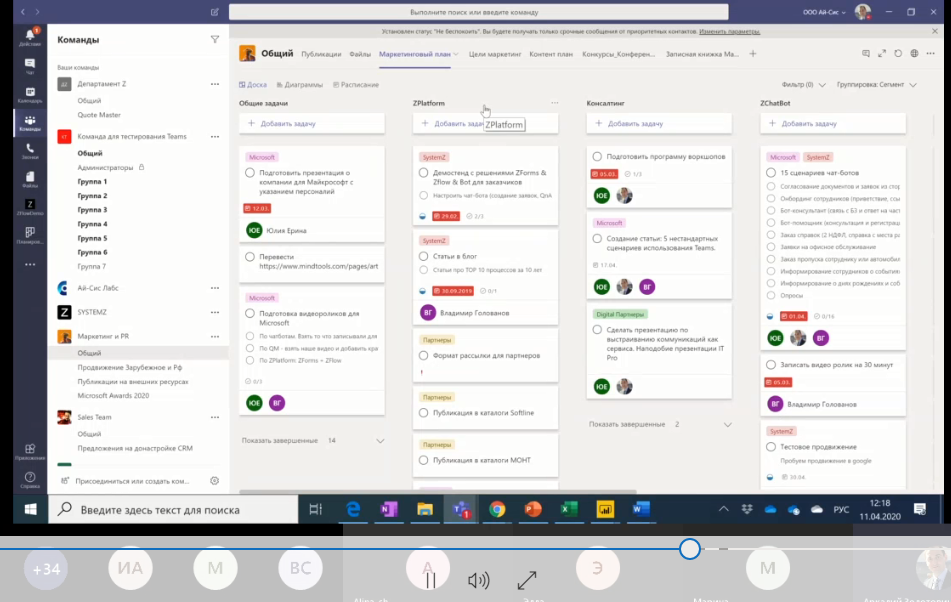Mark 'Перевести' task complete

(x=250, y=257)
